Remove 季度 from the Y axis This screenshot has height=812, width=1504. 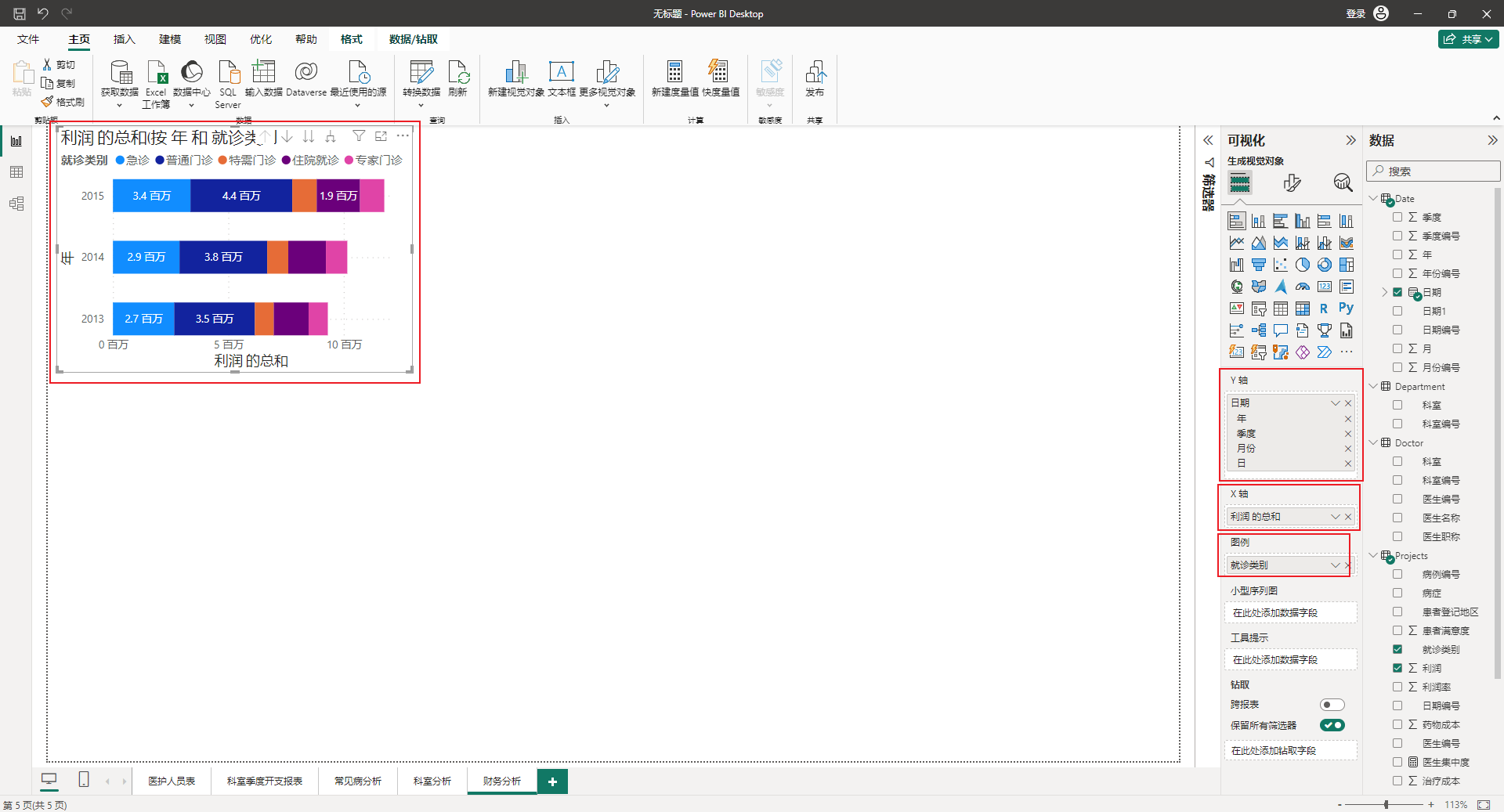pos(1348,434)
